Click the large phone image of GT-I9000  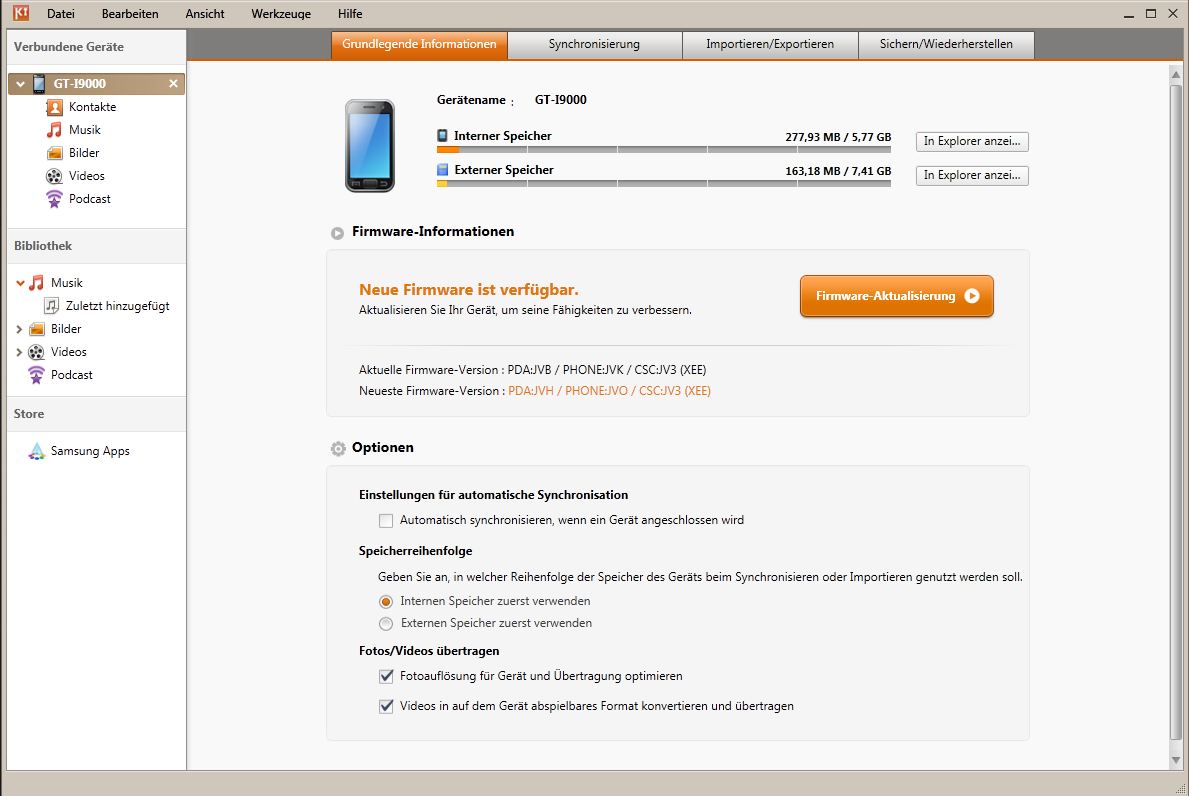click(370, 146)
